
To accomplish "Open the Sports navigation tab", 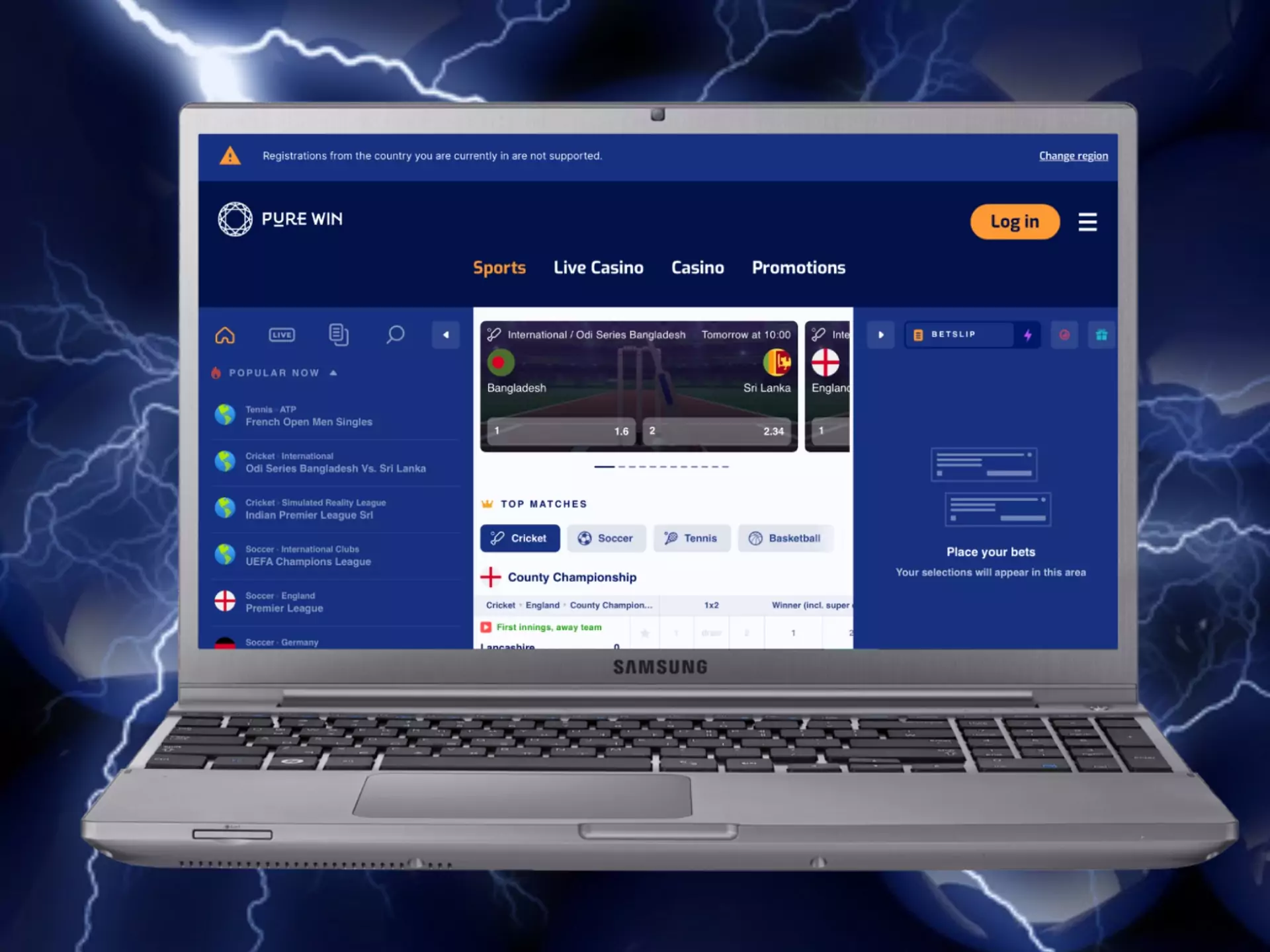I will (x=500, y=267).
